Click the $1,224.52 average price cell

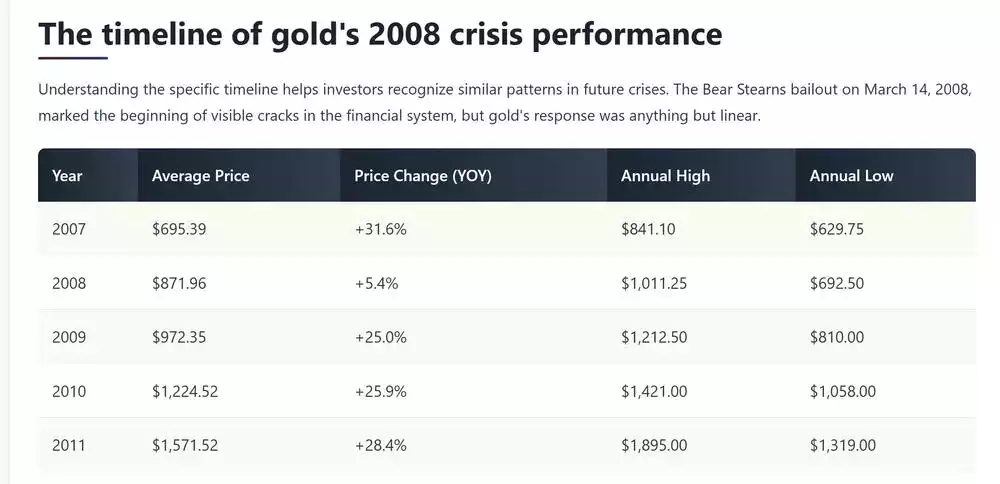tap(185, 391)
